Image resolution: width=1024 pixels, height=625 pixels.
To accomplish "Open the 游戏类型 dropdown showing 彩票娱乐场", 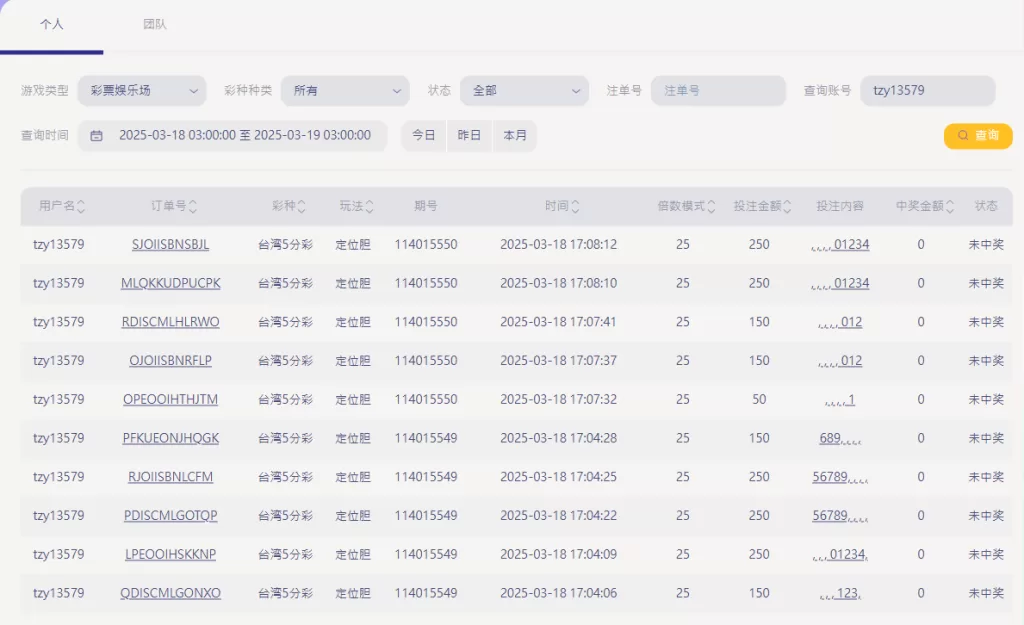I will pos(142,91).
